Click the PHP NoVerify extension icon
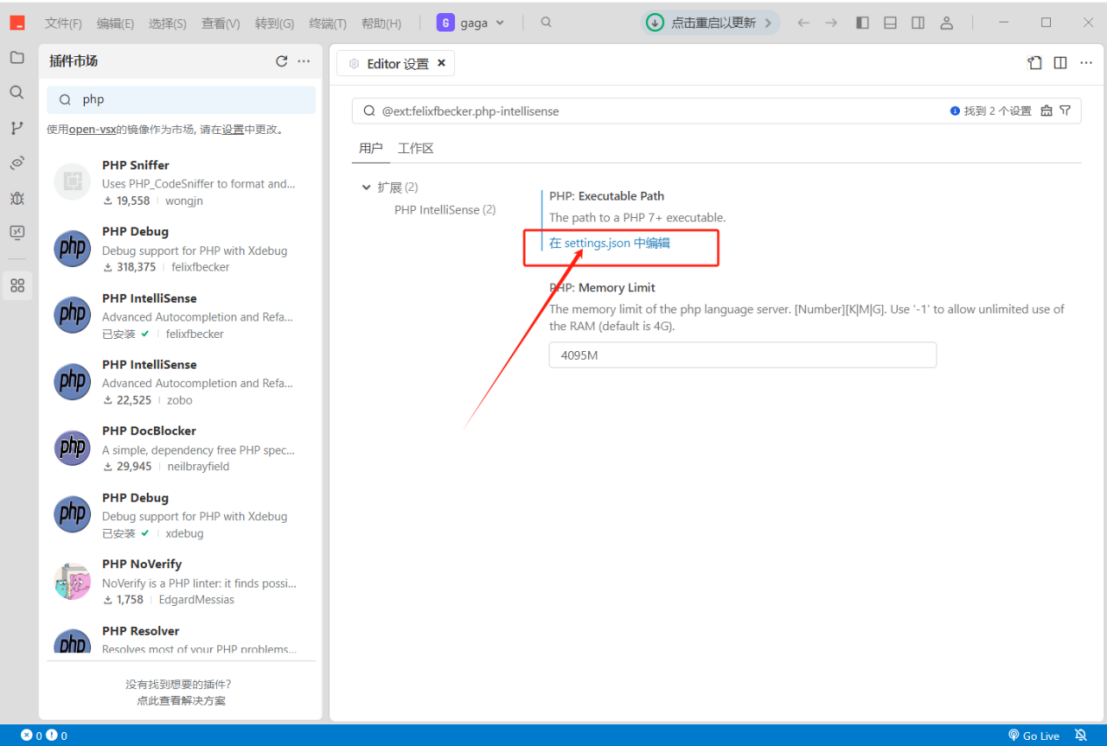Image resolution: width=1107 pixels, height=746 pixels. coord(72,581)
